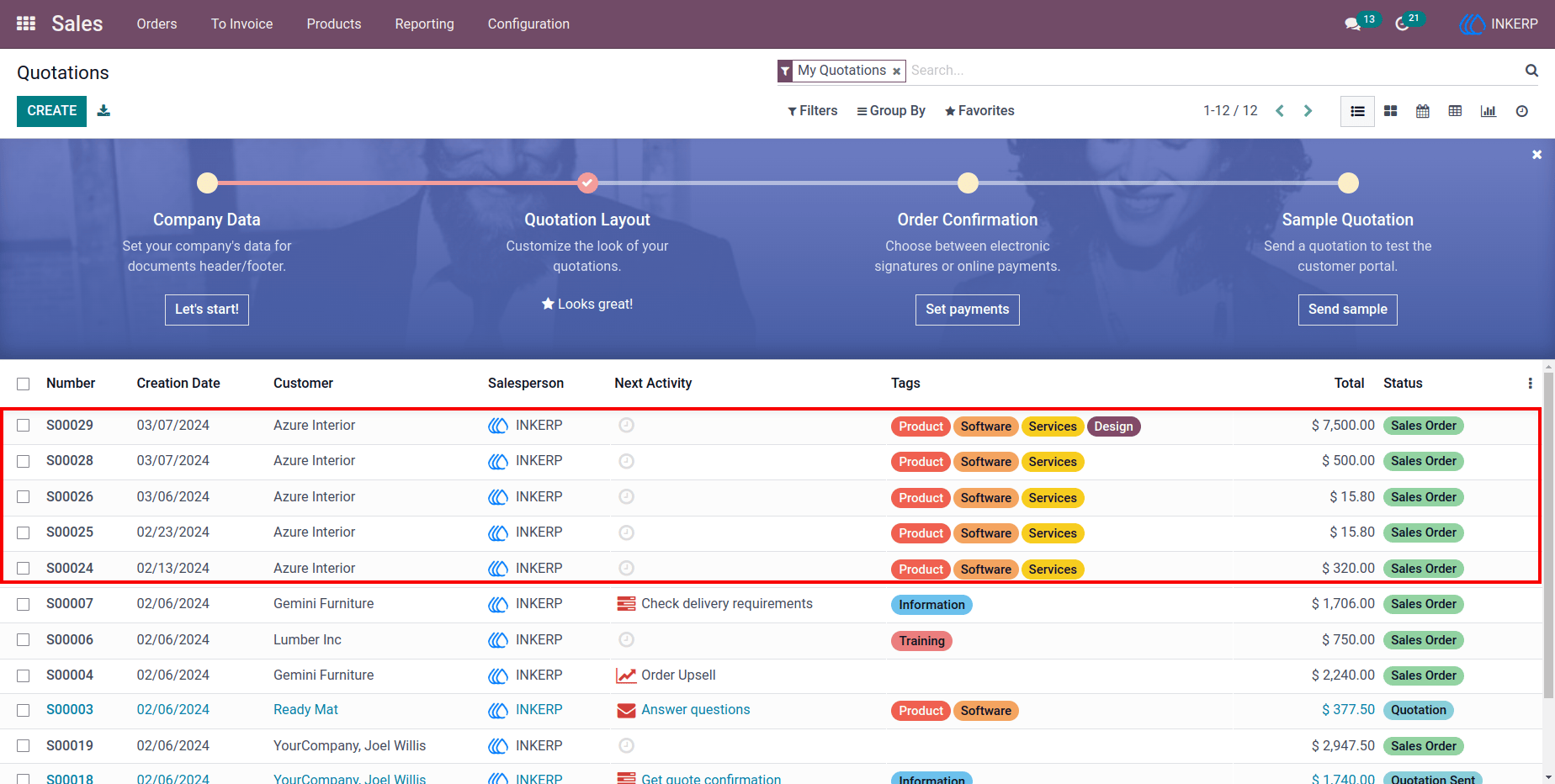Open the Reporting menu
This screenshot has height=784, width=1555.
click(x=425, y=24)
